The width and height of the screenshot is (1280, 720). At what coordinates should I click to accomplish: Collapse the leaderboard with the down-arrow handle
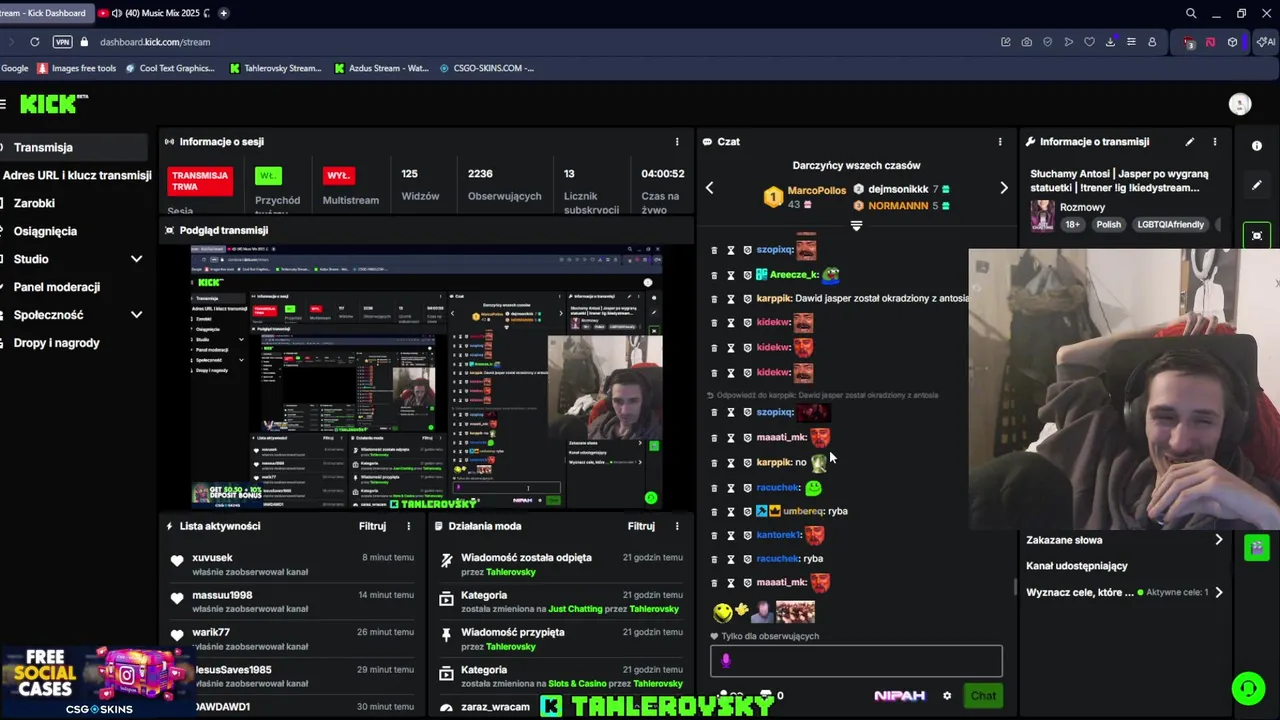[856, 226]
